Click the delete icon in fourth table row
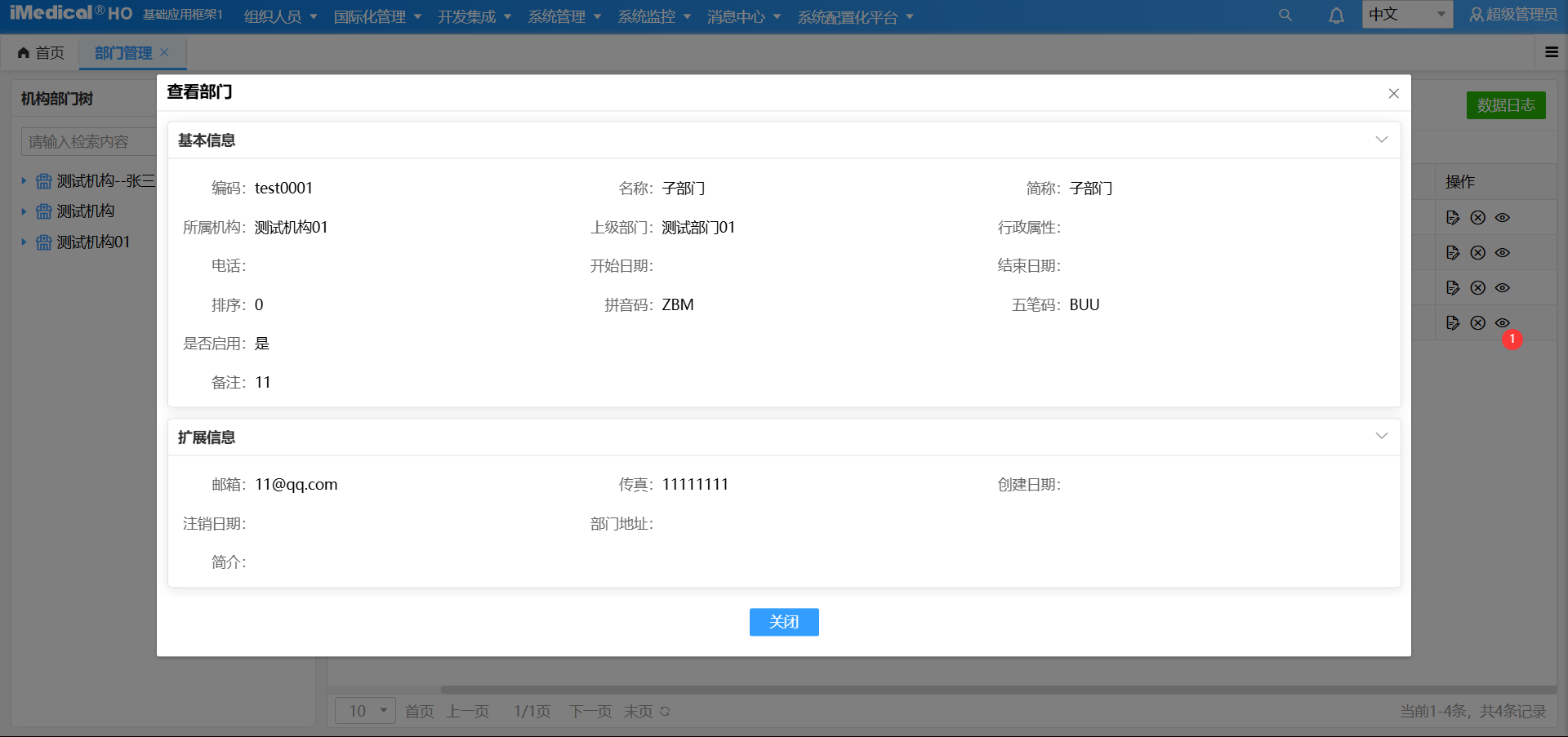Screen dimensions: 1568x737 coord(1477,323)
